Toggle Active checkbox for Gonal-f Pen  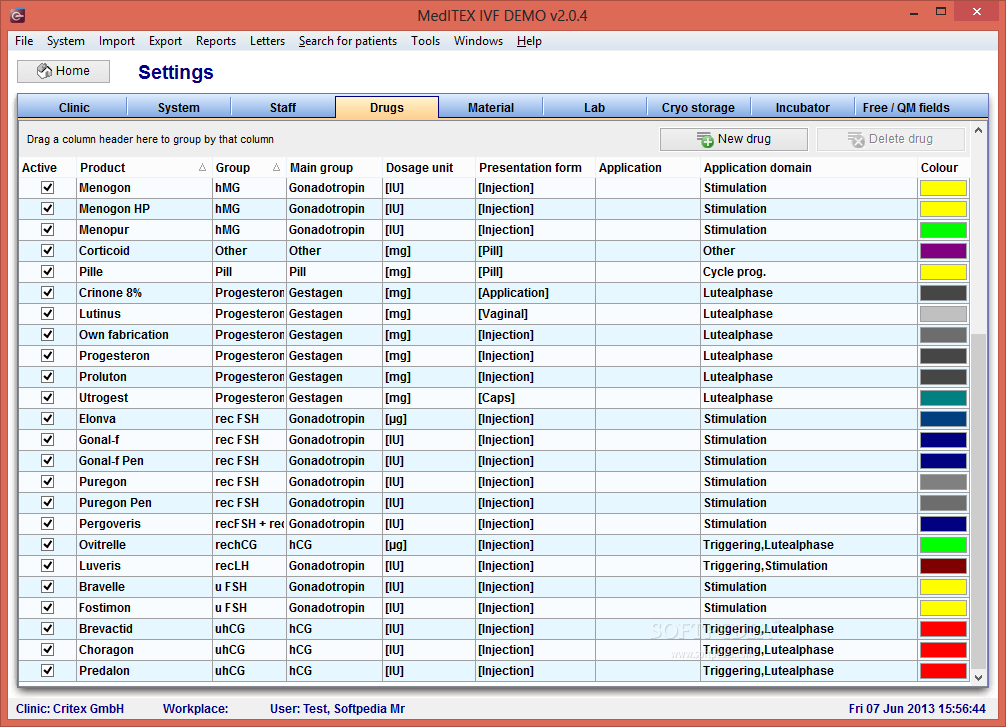tap(47, 460)
